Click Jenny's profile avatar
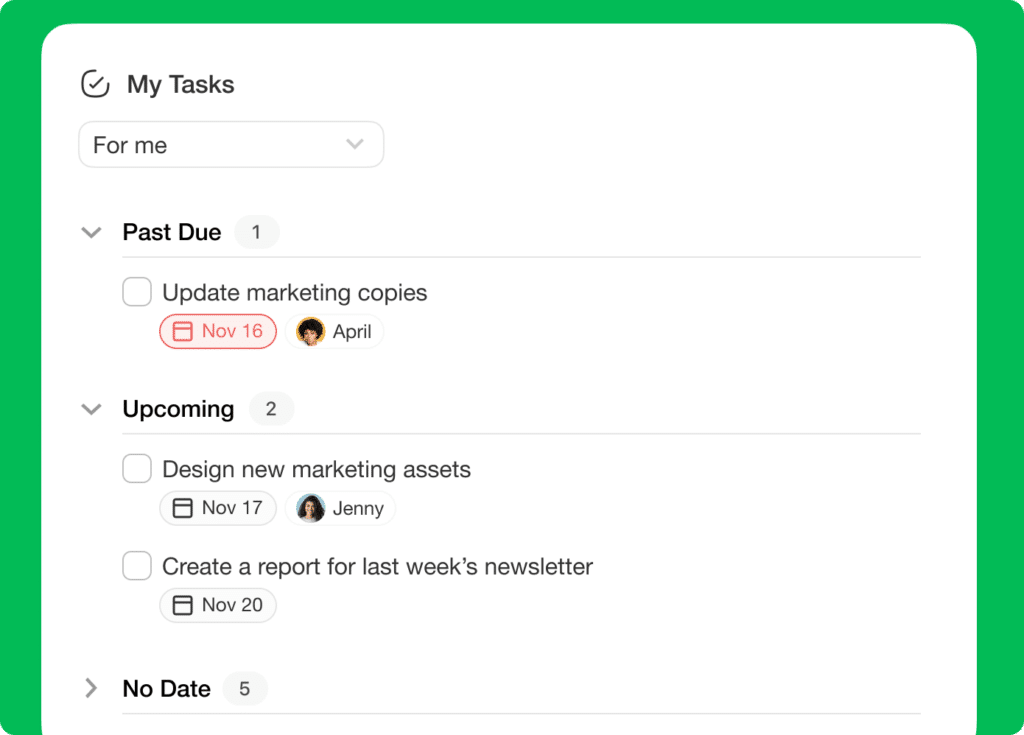Image resolution: width=1024 pixels, height=735 pixels. (311, 508)
